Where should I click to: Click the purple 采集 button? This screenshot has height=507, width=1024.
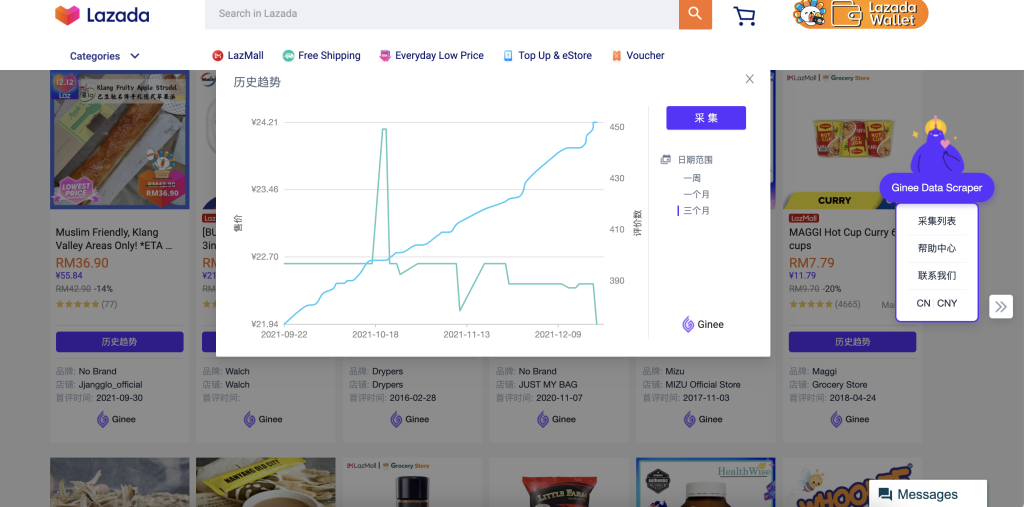[x=706, y=118]
